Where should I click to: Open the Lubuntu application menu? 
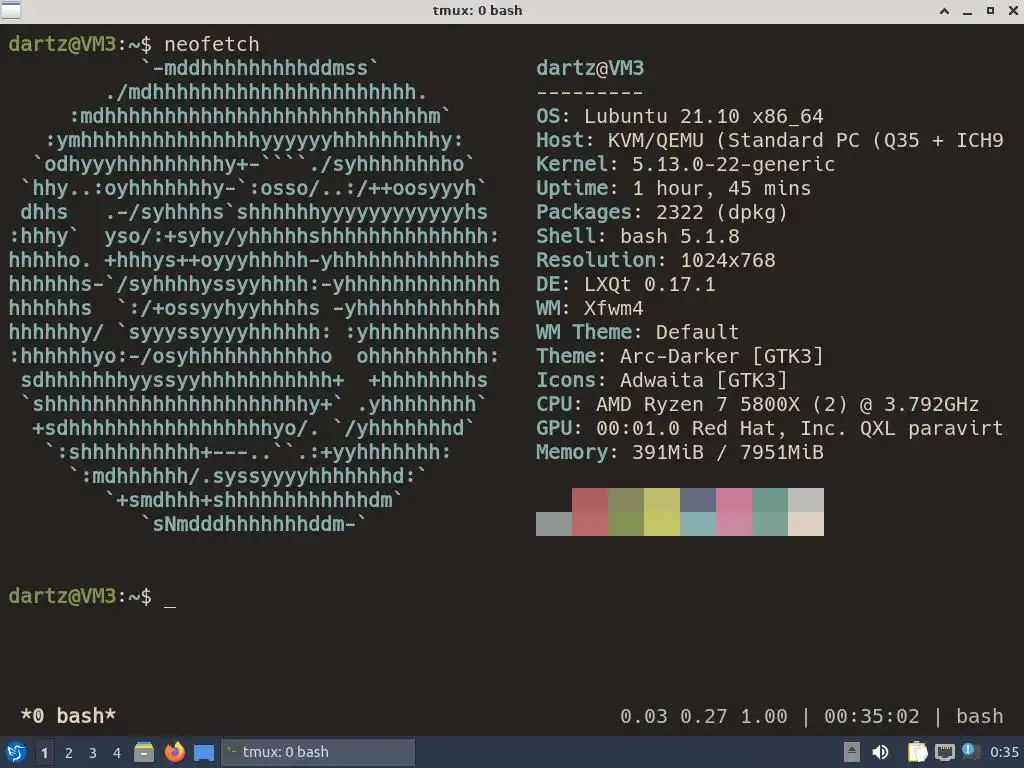coord(16,752)
